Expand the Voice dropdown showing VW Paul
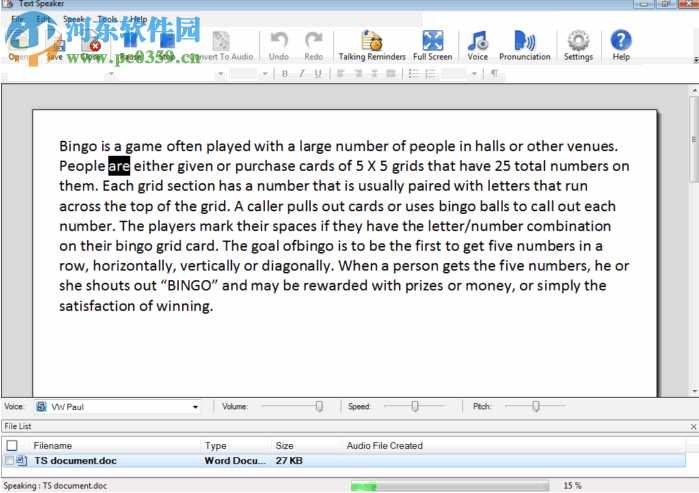This screenshot has width=699, height=493. 195,407
